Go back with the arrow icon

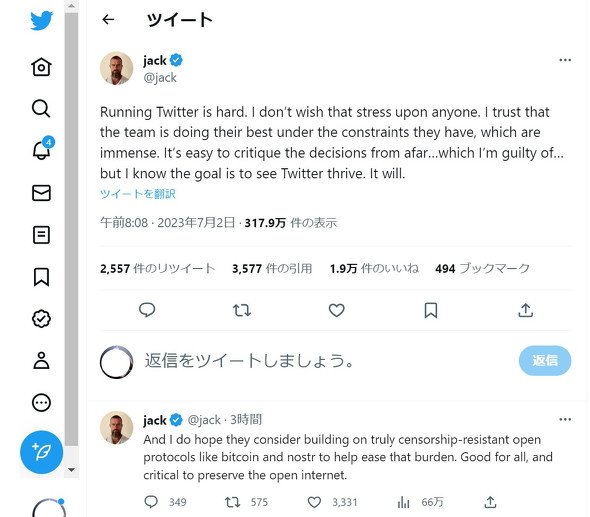point(108,19)
